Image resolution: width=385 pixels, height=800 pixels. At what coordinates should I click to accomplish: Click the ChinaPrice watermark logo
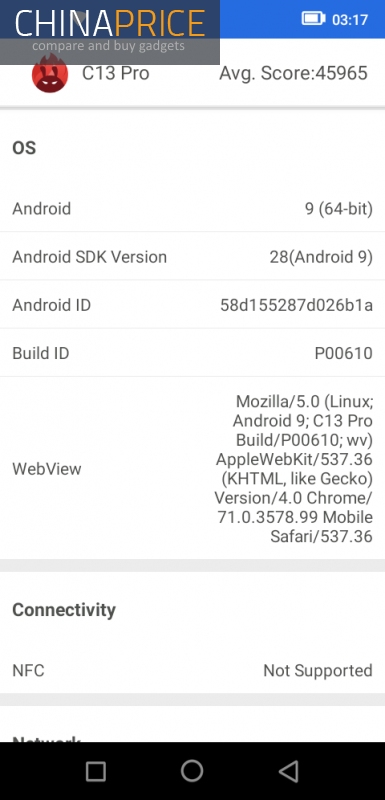(110, 32)
